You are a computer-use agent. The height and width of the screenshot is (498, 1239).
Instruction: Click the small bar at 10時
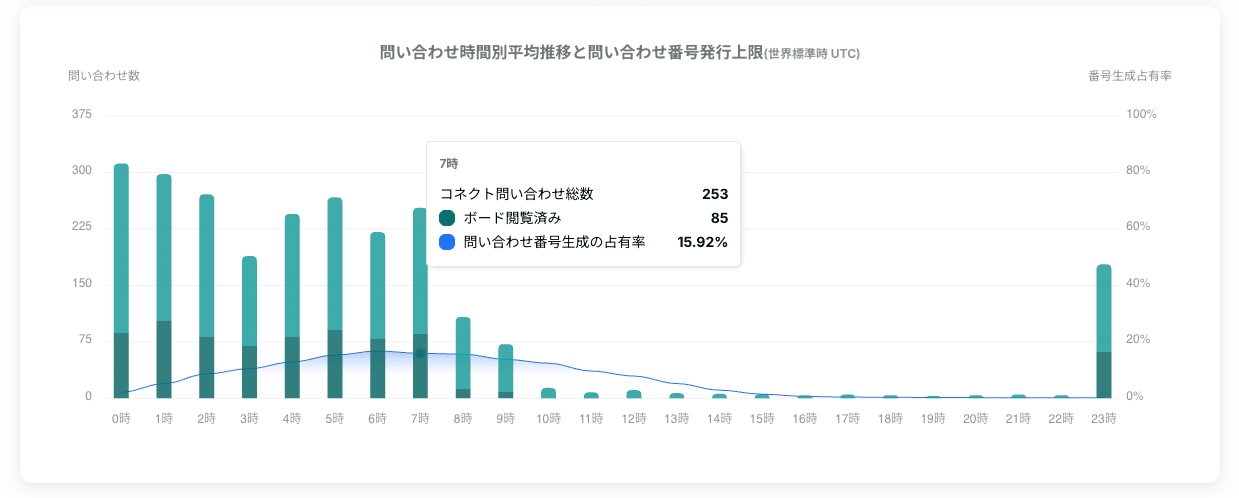[x=548, y=393]
